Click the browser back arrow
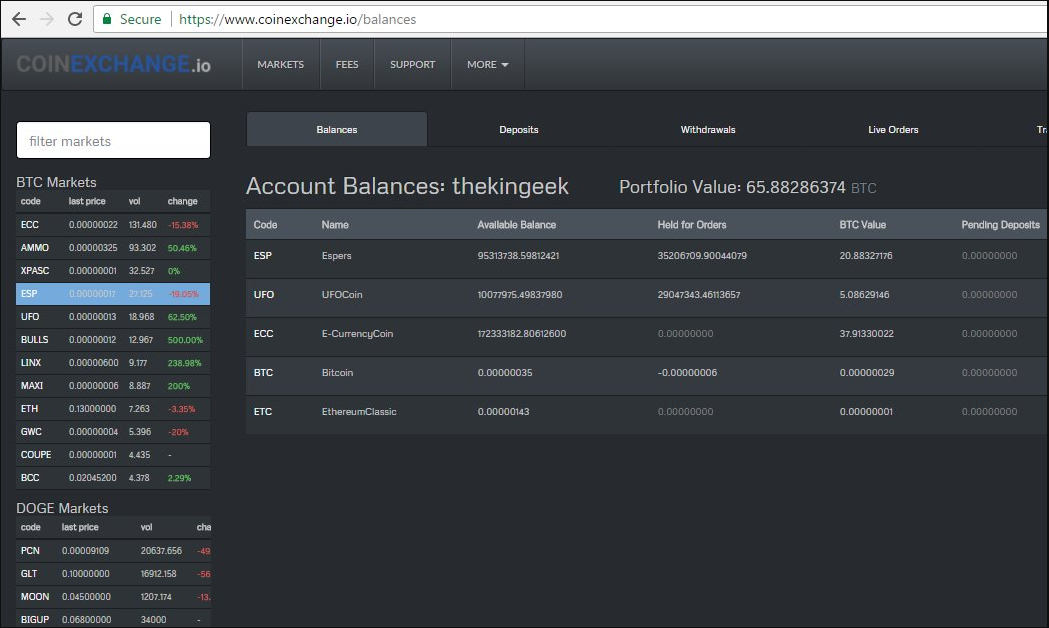 [19, 19]
